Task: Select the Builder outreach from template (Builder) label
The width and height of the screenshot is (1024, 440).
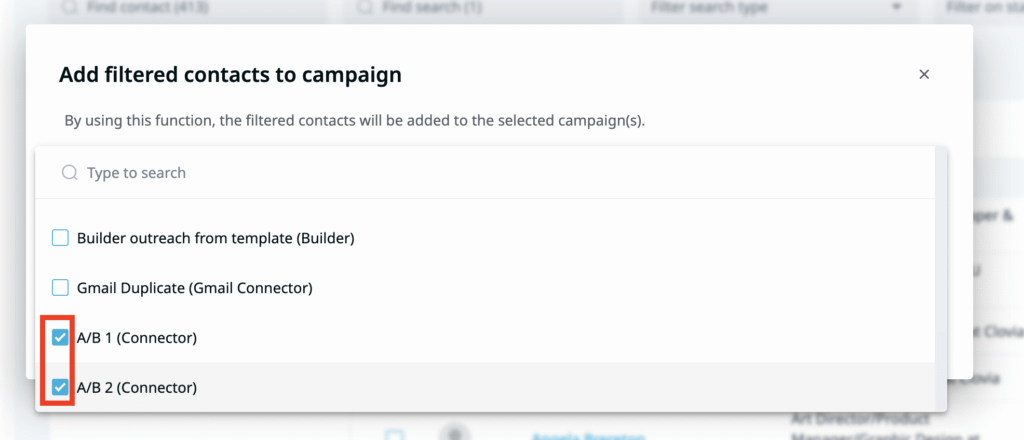Action: 215,238
